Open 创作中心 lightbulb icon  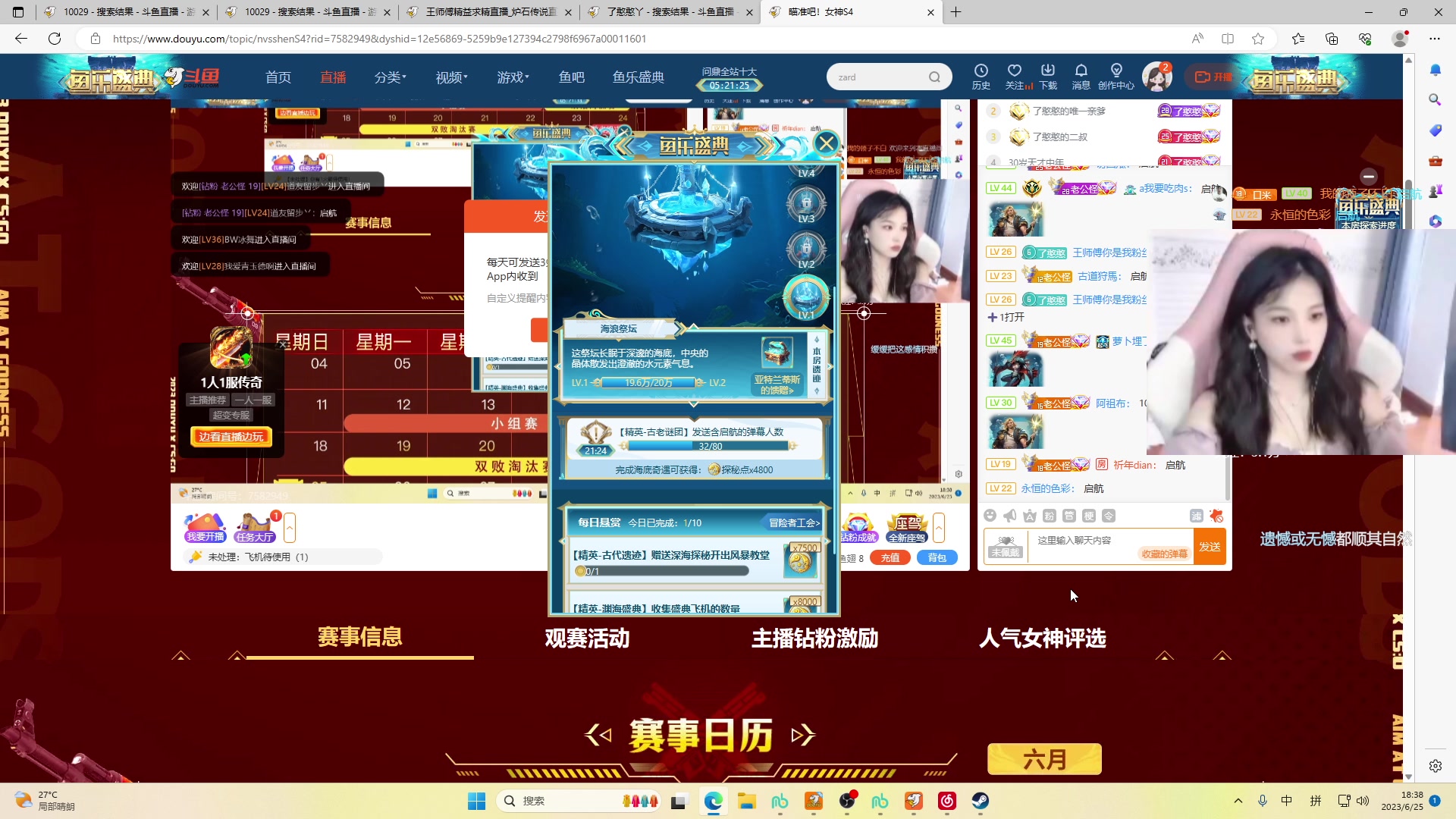(1116, 77)
